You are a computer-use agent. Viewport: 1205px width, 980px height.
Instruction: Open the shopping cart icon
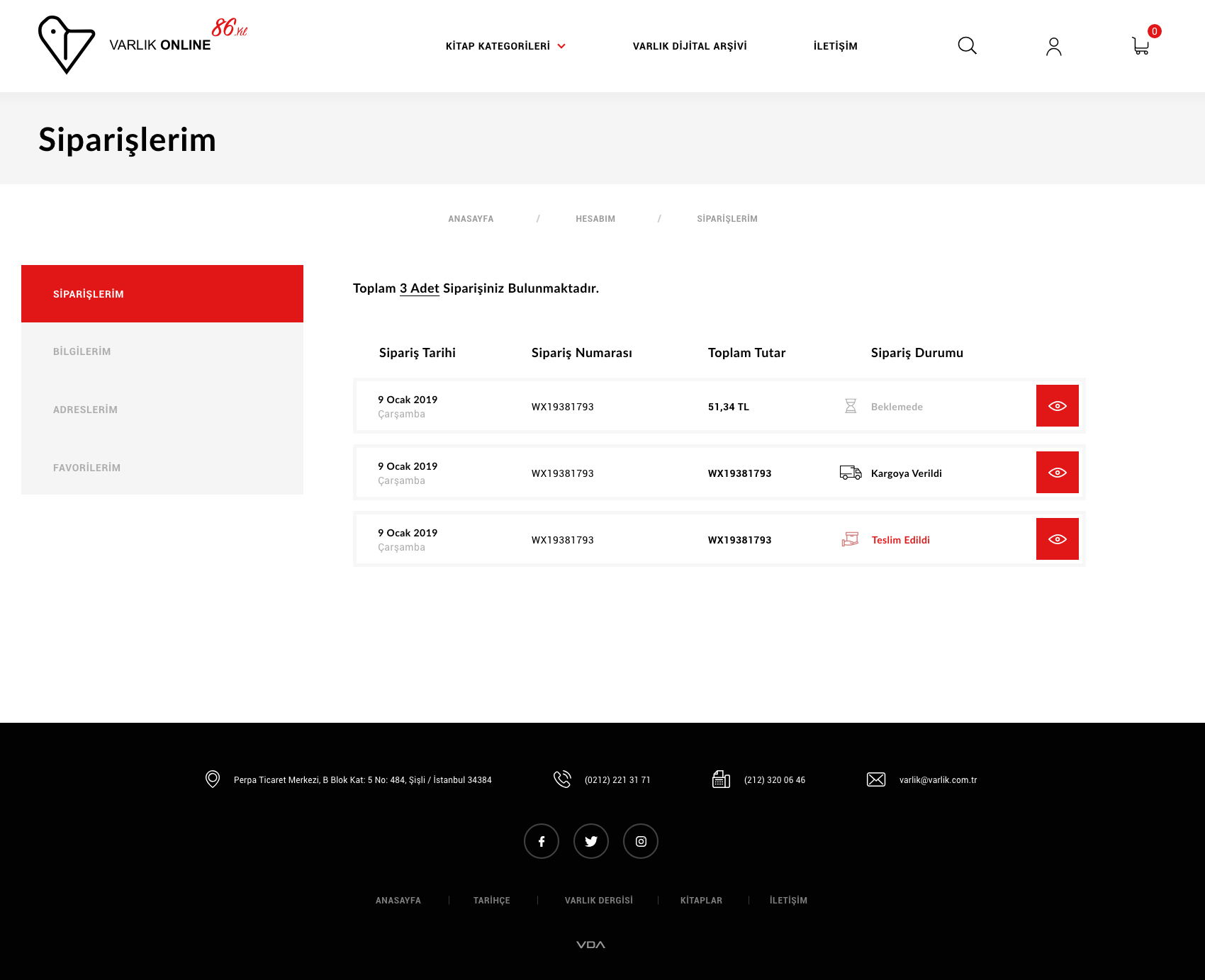(x=1140, y=46)
